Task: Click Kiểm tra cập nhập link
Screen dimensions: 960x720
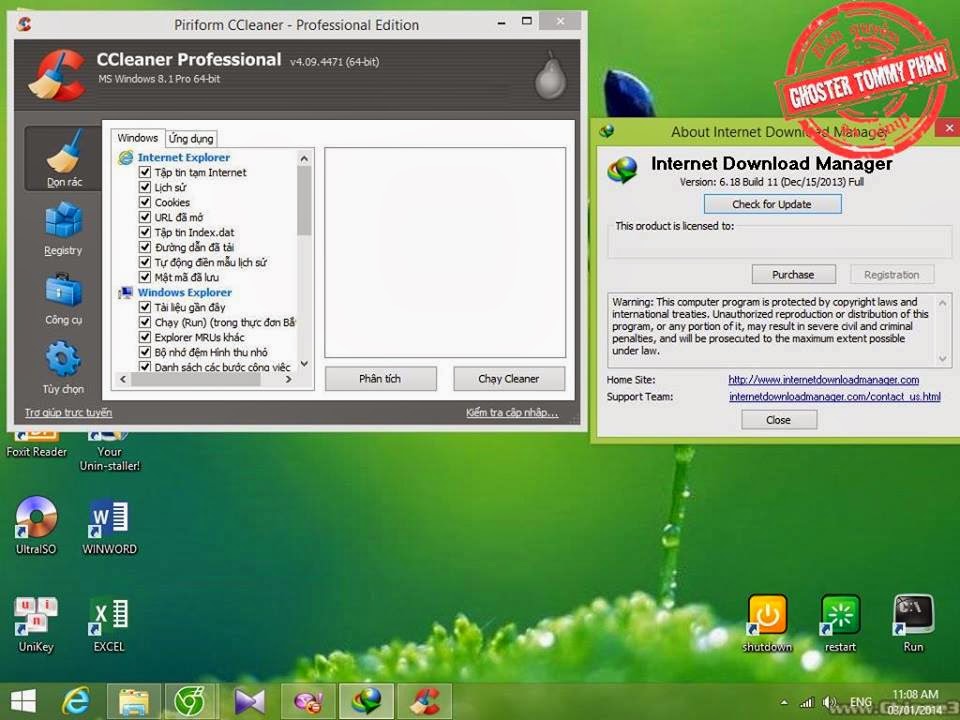Action: [x=512, y=413]
